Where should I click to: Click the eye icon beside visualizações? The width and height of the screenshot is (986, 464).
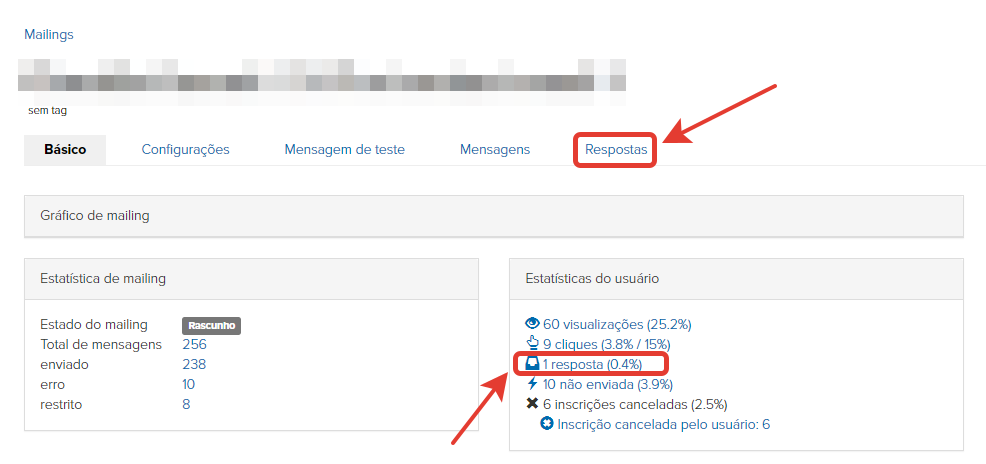[x=532, y=324]
